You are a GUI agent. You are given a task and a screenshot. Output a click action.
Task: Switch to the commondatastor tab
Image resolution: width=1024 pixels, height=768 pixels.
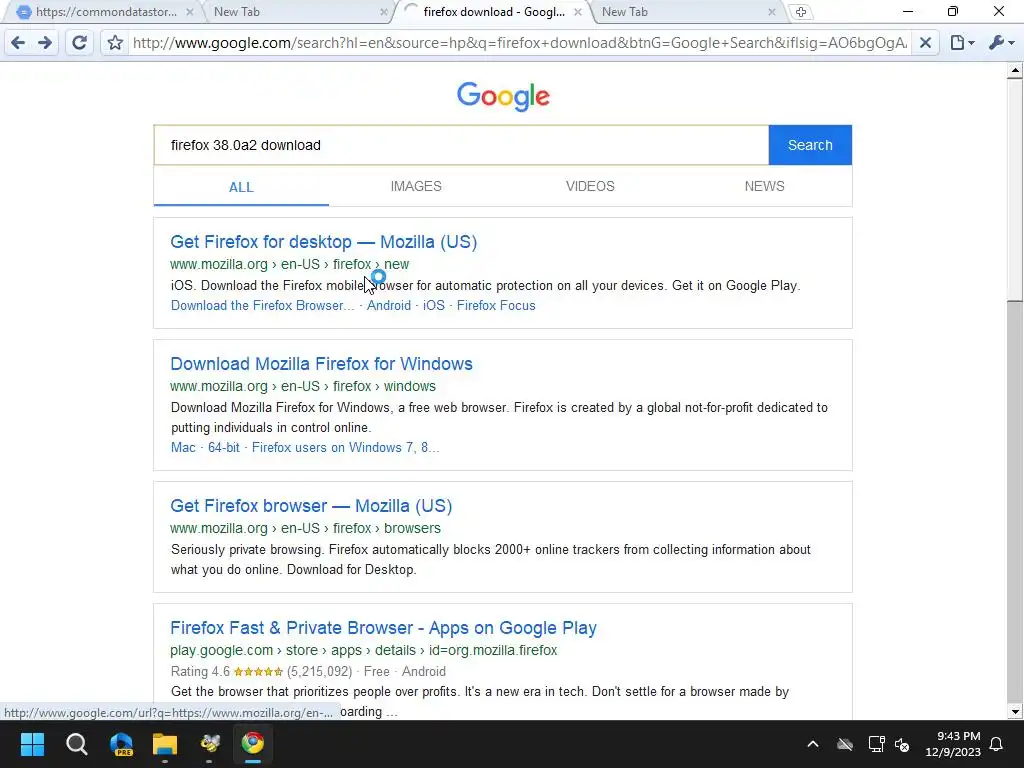coord(98,12)
